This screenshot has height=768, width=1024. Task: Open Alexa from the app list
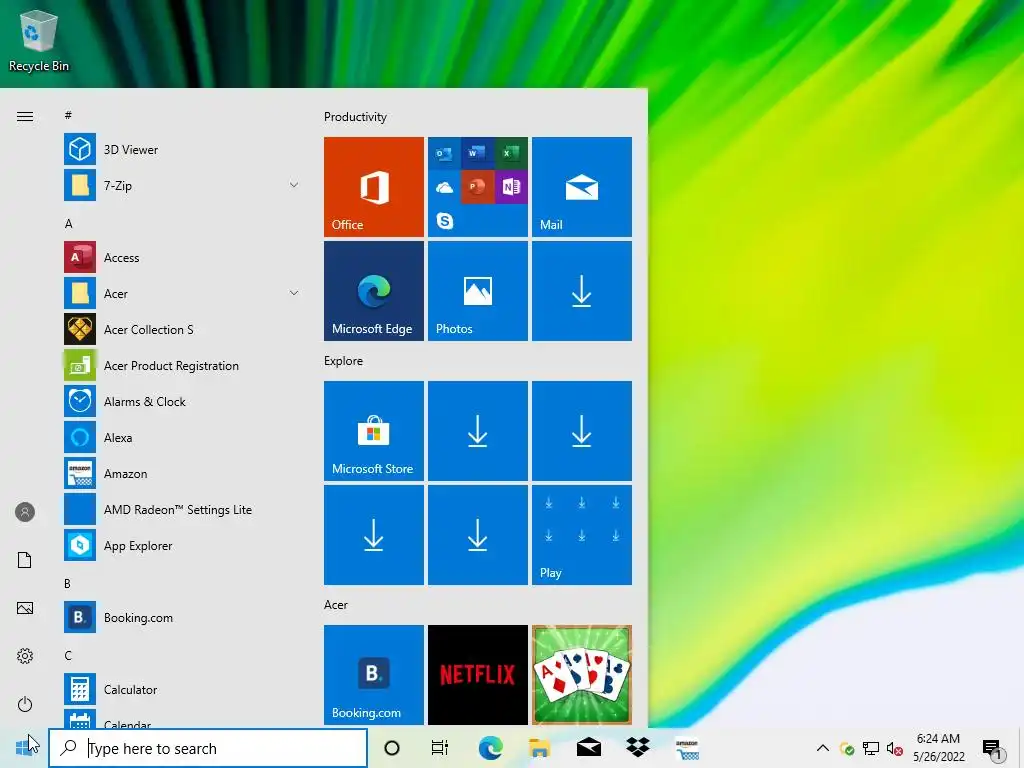pyautogui.click(x=183, y=437)
